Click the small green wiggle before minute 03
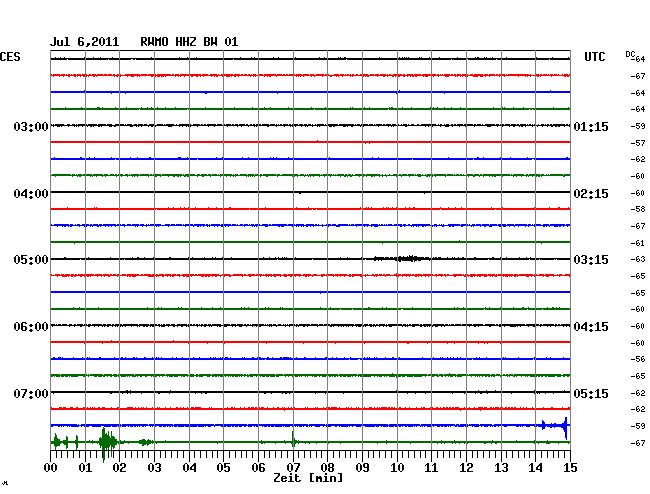The height and width of the screenshot is (494, 650). pyautogui.click(x=145, y=443)
